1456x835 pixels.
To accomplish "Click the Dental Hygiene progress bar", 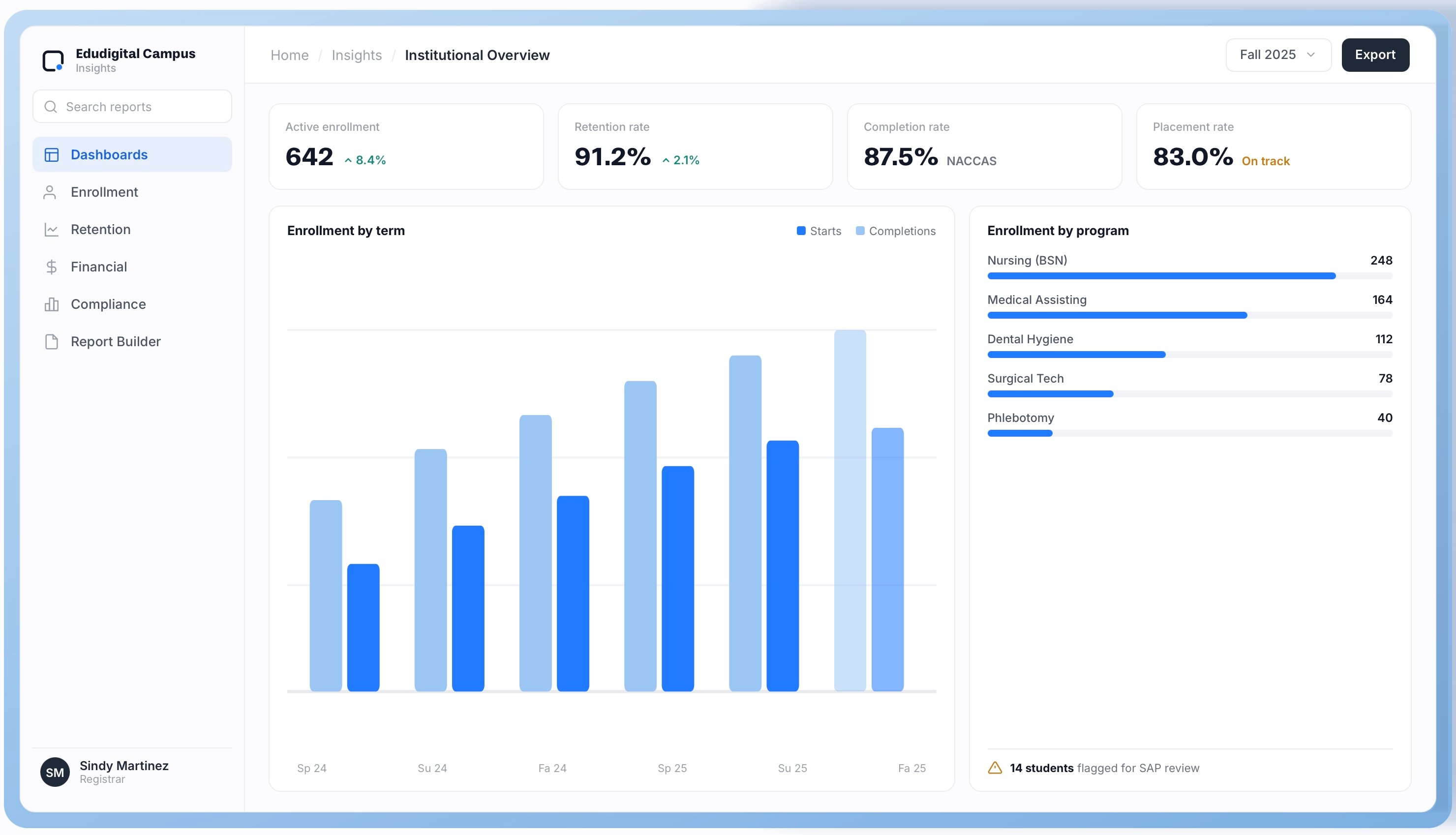I will [x=1189, y=355].
